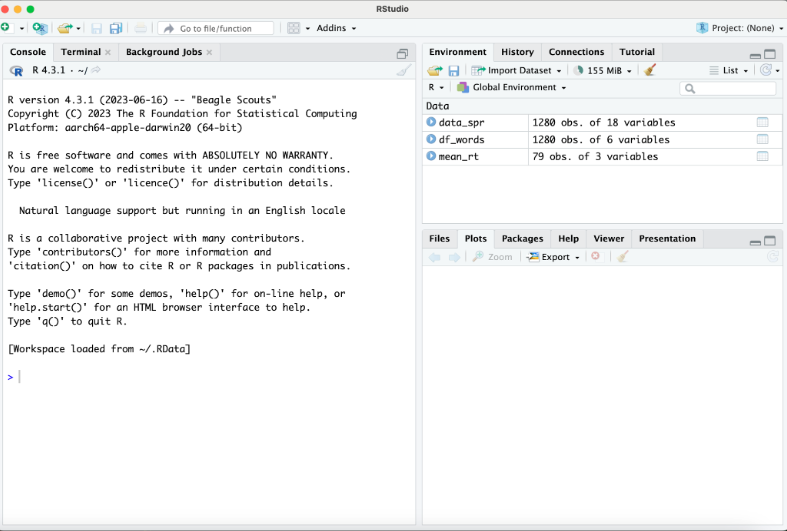Click the console pane maximize icon
The image size is (787, 531).
pyautogui.click(x=402, y=54)
